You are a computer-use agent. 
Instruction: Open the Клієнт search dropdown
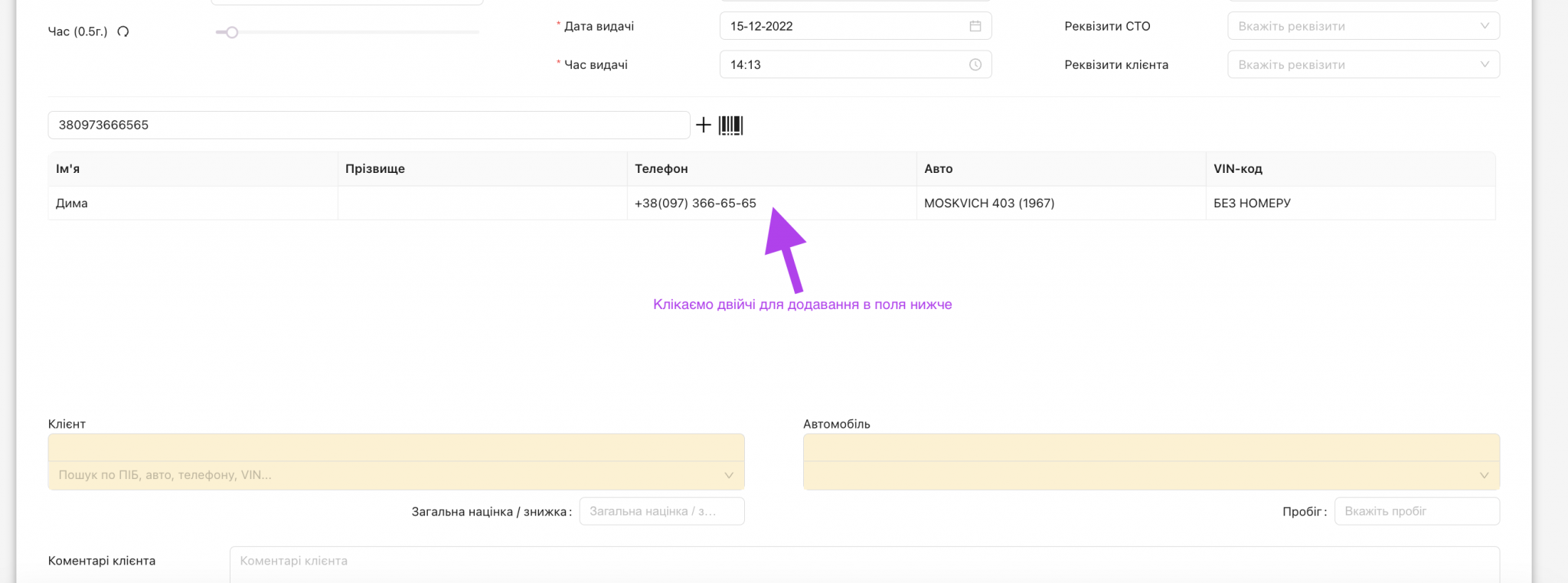tap(396, 475)
